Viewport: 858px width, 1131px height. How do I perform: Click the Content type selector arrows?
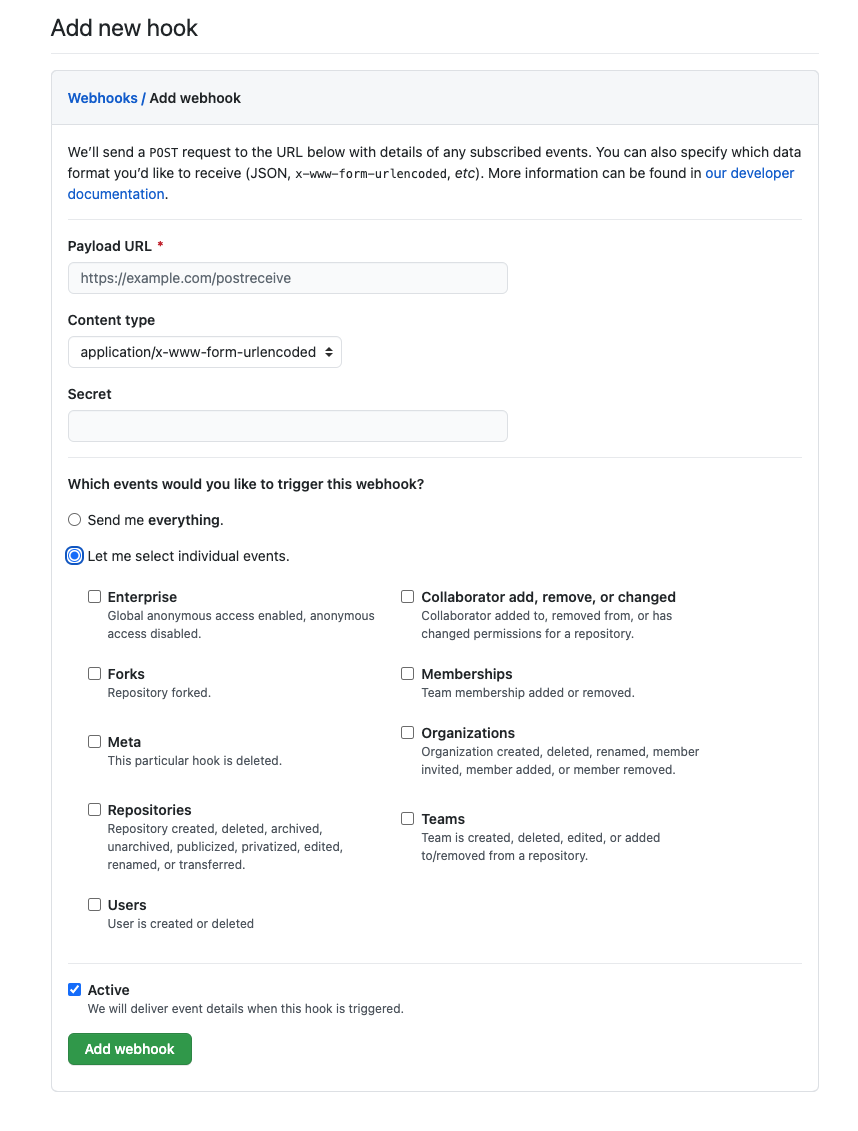click(327, 352)
